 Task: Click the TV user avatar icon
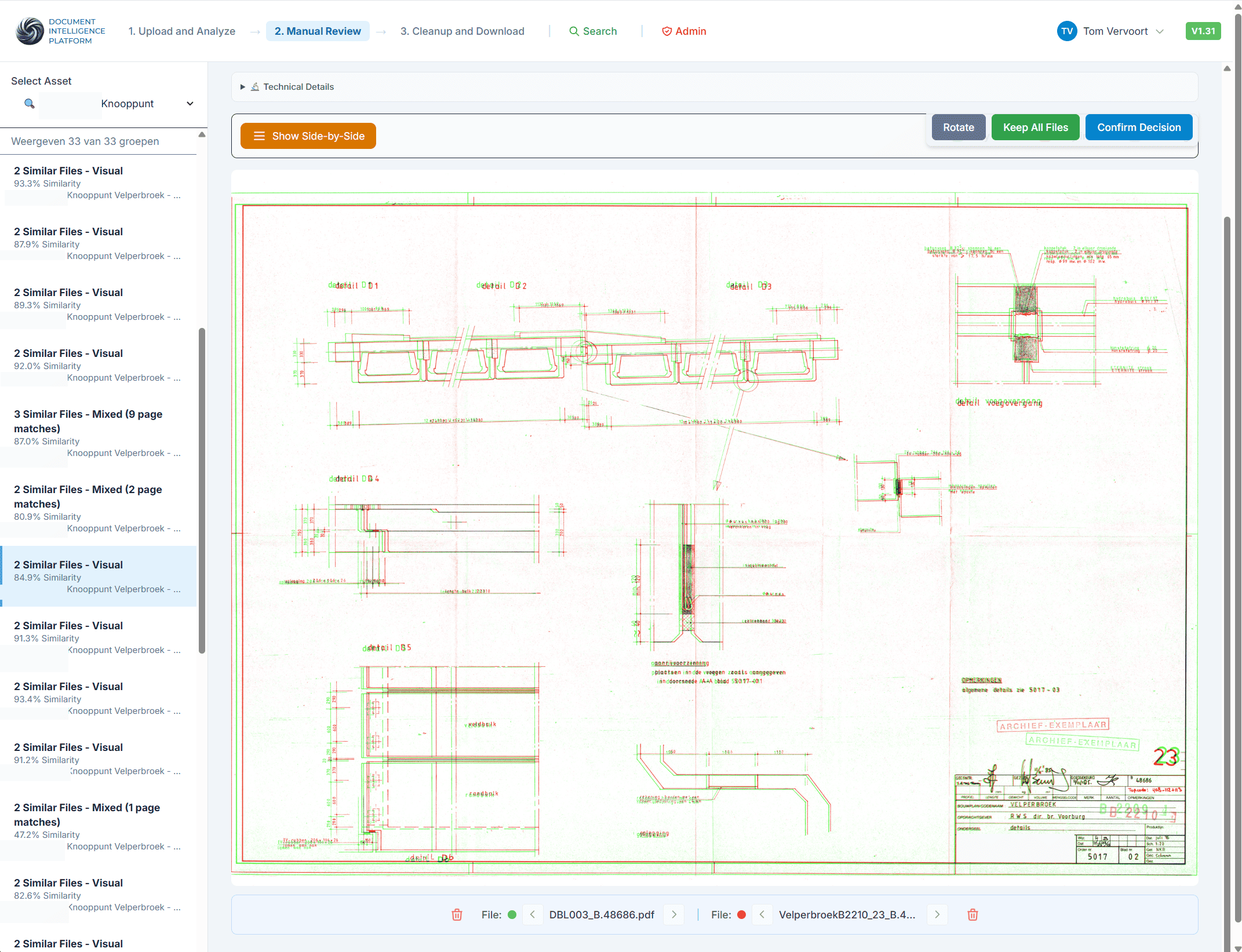(x=1066, y=31)
